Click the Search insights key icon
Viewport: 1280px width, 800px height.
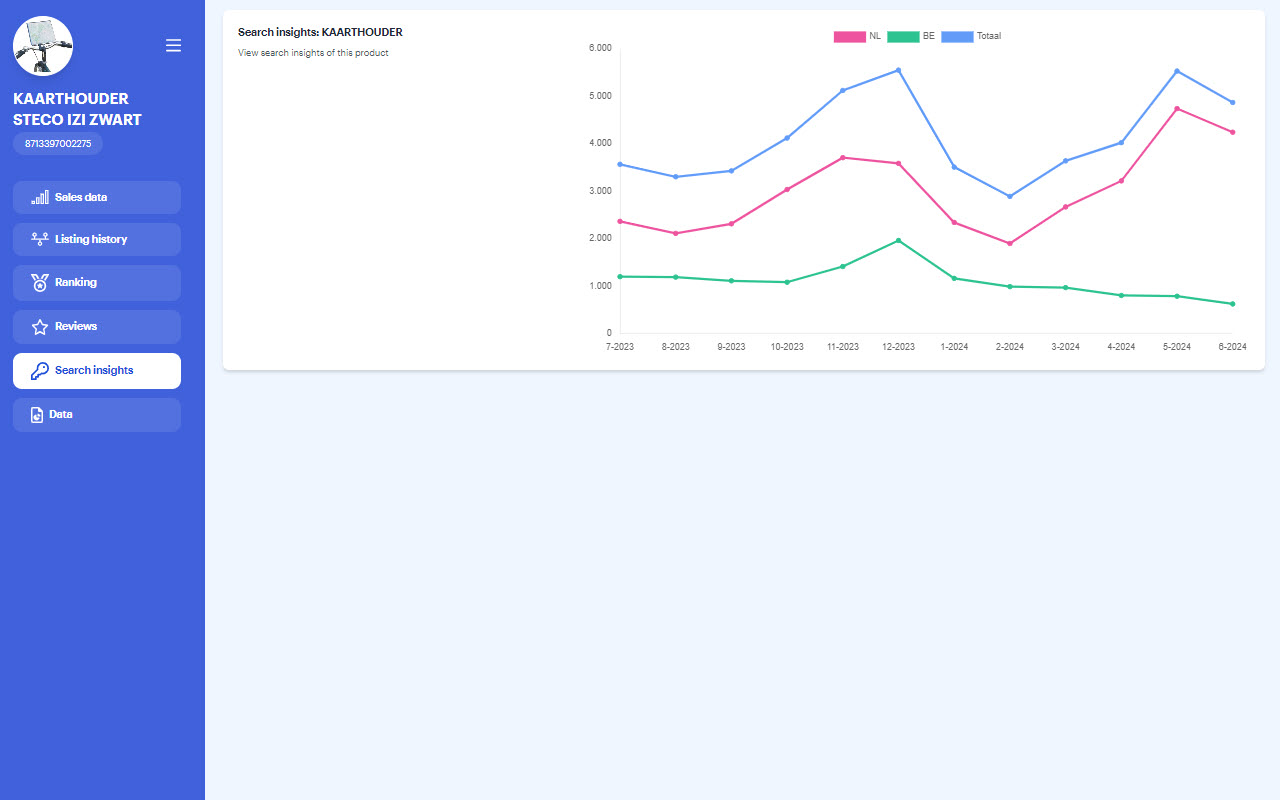pos(40,371)
